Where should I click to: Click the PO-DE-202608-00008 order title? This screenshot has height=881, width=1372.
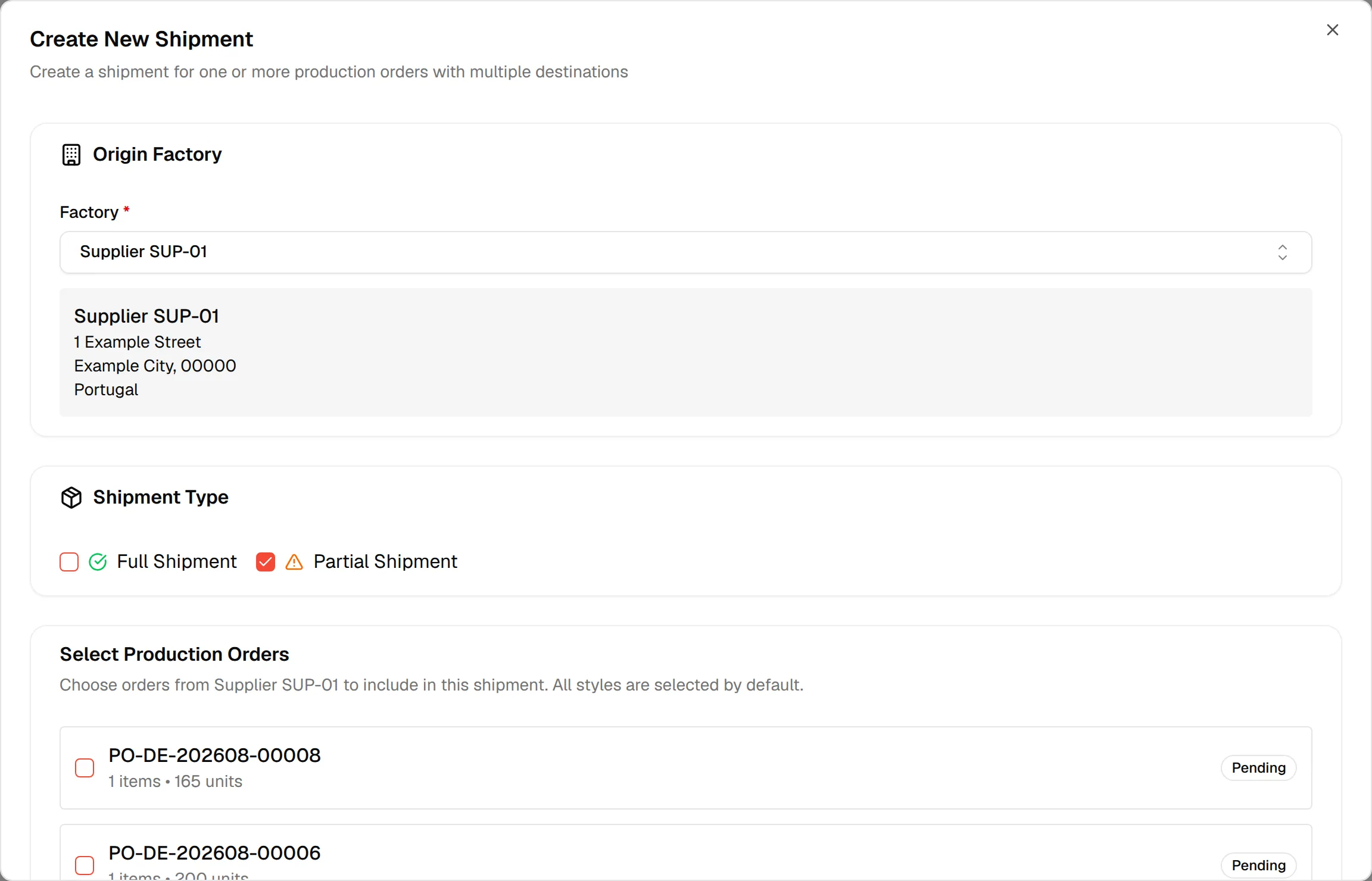coord(214,755)
